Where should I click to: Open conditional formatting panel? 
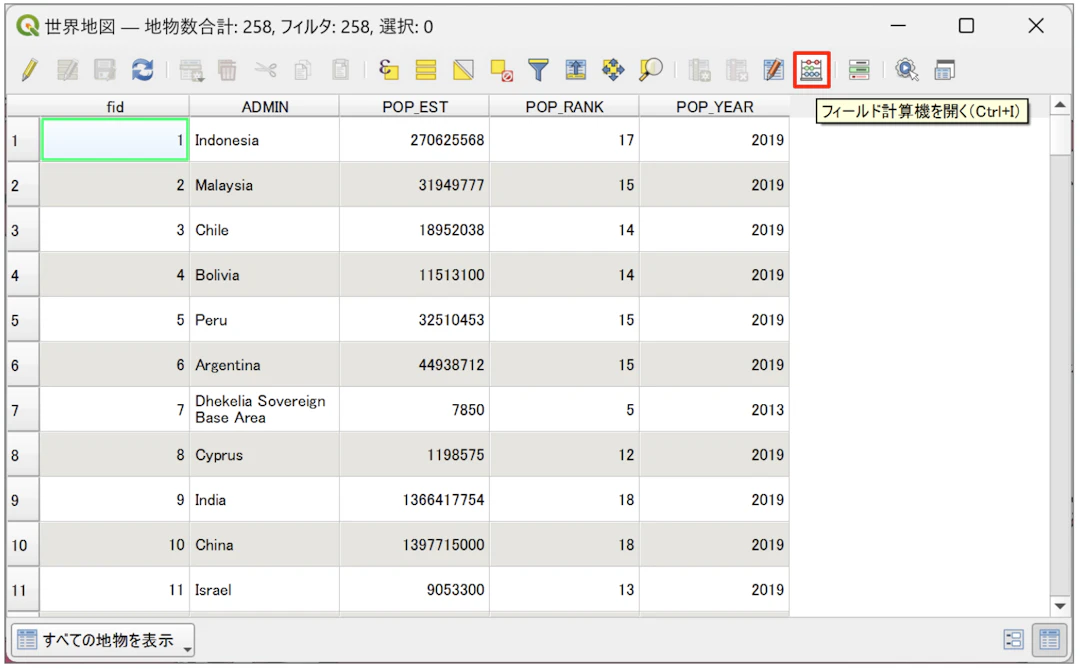[859, 70]
